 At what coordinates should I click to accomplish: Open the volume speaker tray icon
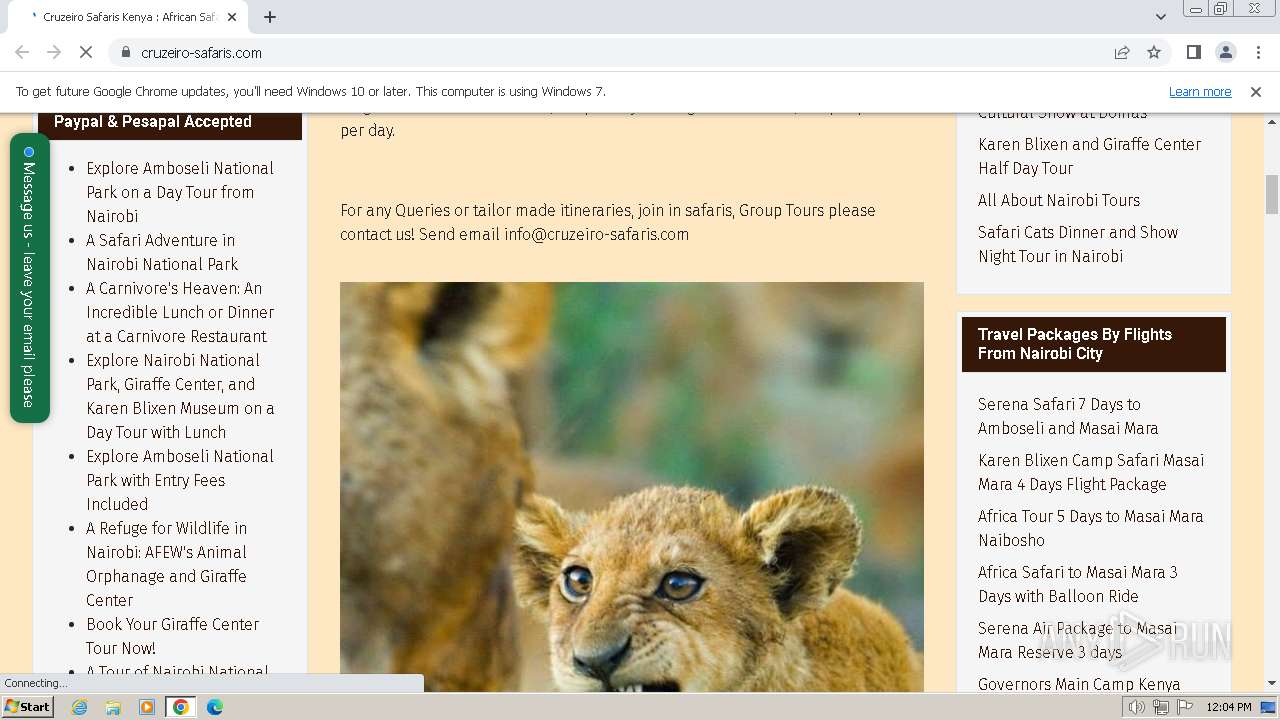tap(1137, 707)
